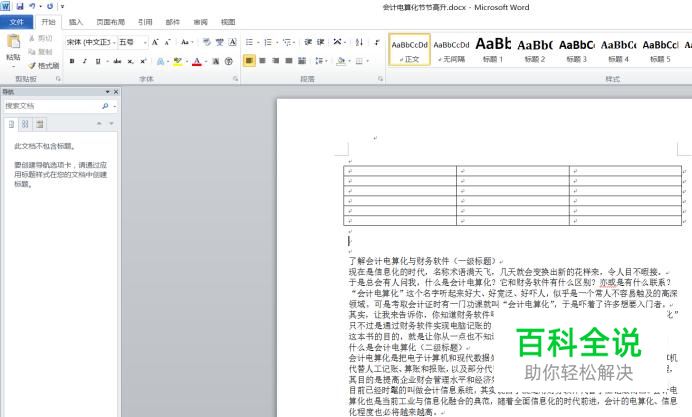Image resolution: width=692 pixels, height=417 pixels.
Task: Switch to the View (视图) tab
Action: click(228, 22)
